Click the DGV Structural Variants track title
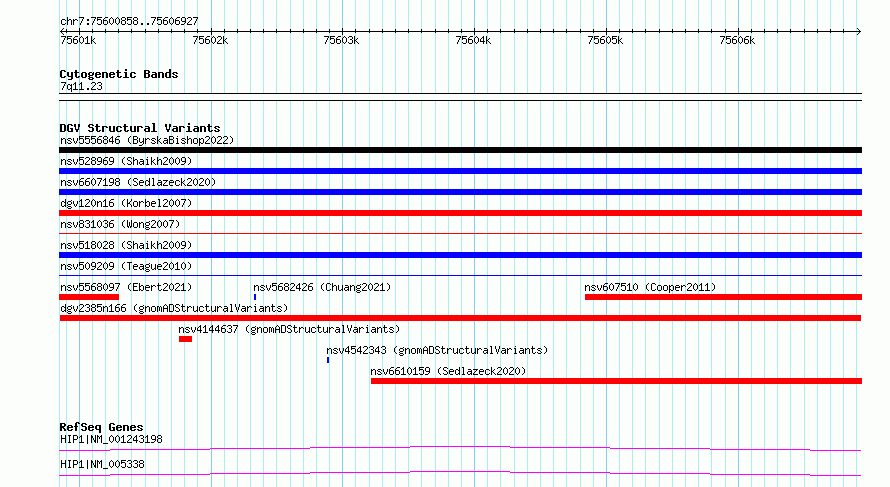 point(140,128)
